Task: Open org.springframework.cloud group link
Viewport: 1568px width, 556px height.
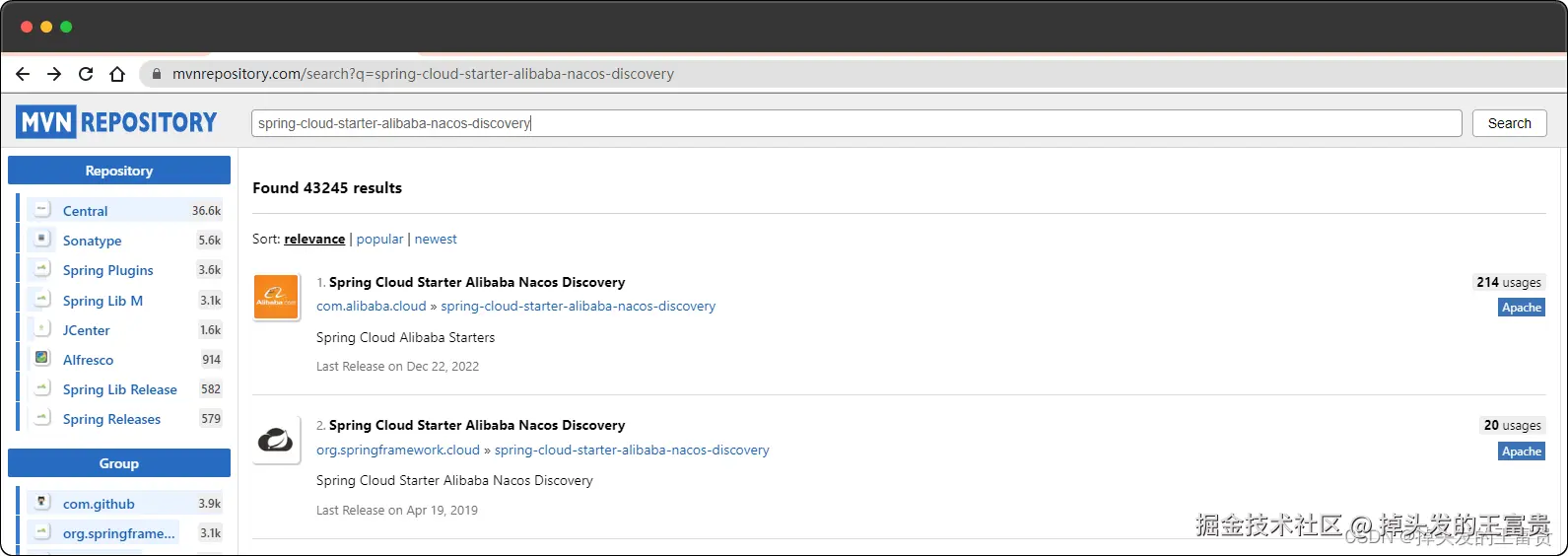Action: [x=398, y=450]
